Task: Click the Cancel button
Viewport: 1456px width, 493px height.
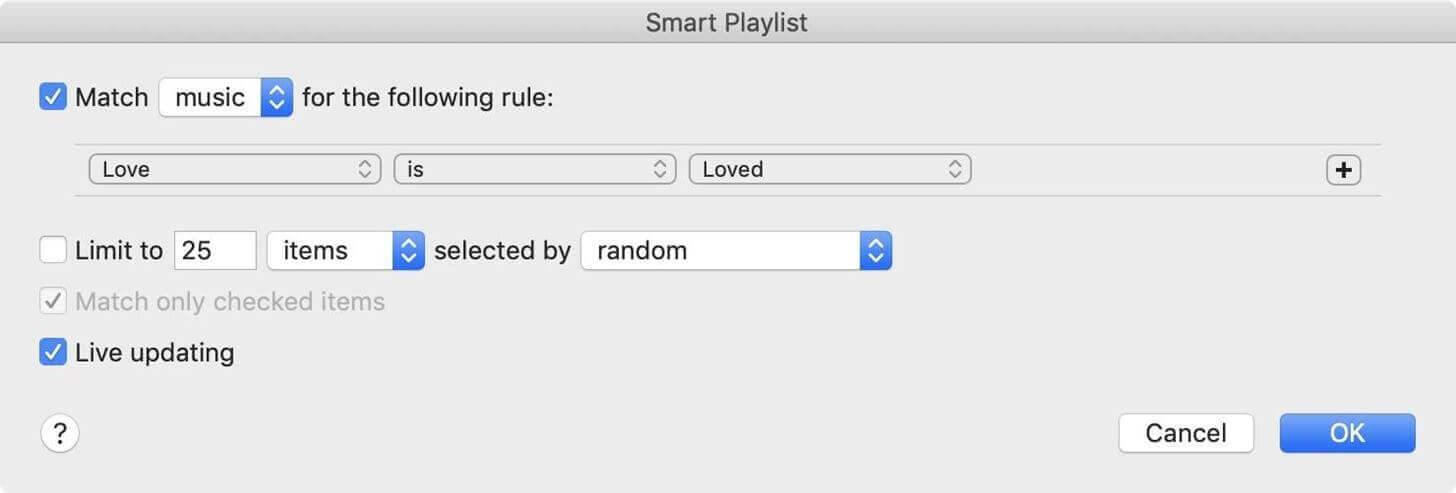Action: 1186,433
